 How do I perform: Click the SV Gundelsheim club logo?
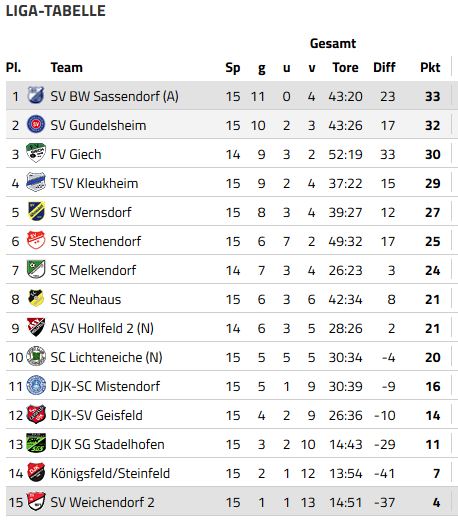click(x=36, y=124)
